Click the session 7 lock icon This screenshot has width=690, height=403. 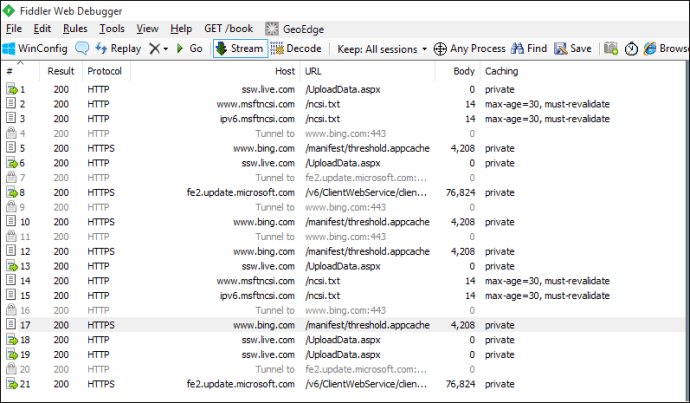coord(11,177)
